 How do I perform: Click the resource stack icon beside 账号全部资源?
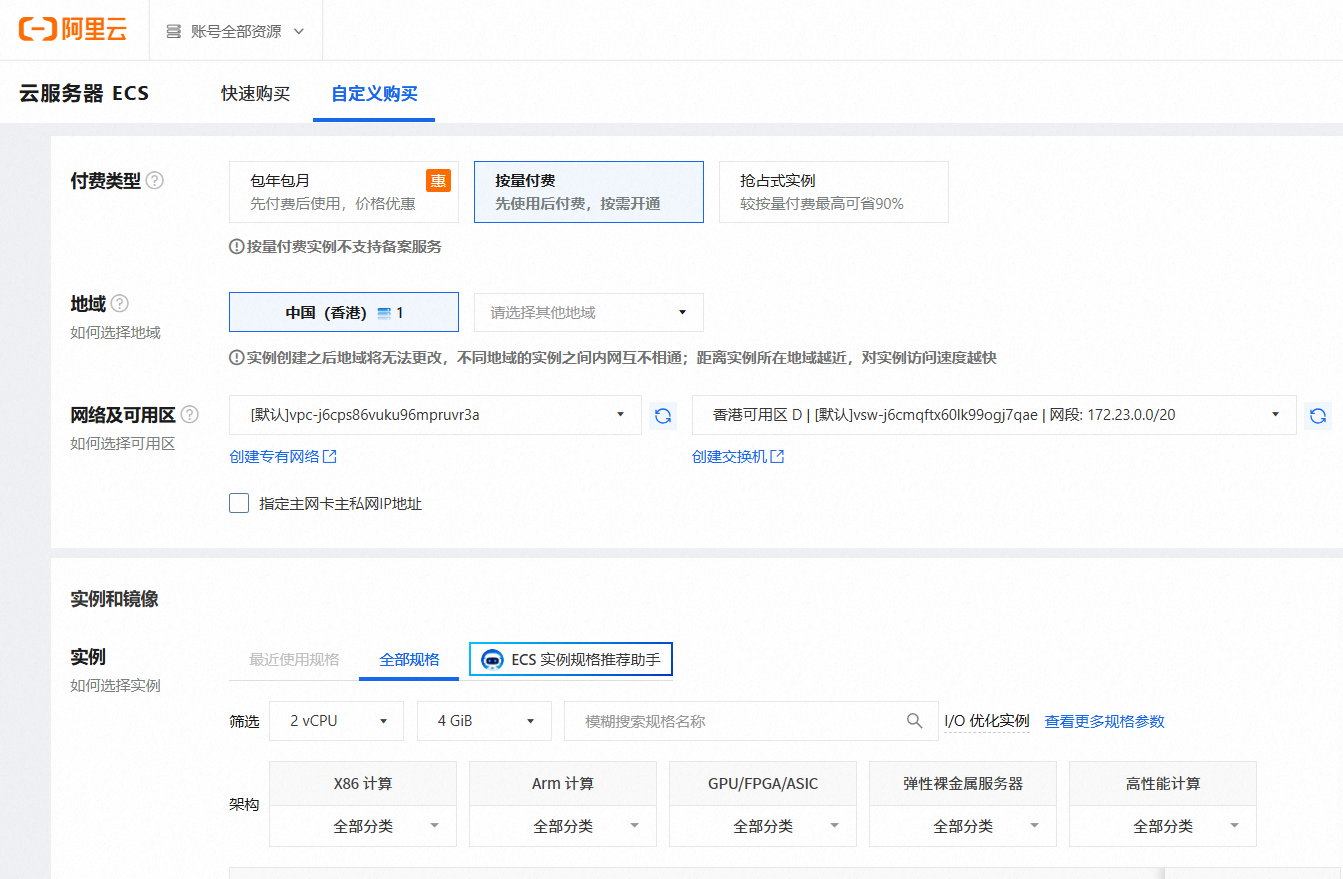(x=173, y=30)
